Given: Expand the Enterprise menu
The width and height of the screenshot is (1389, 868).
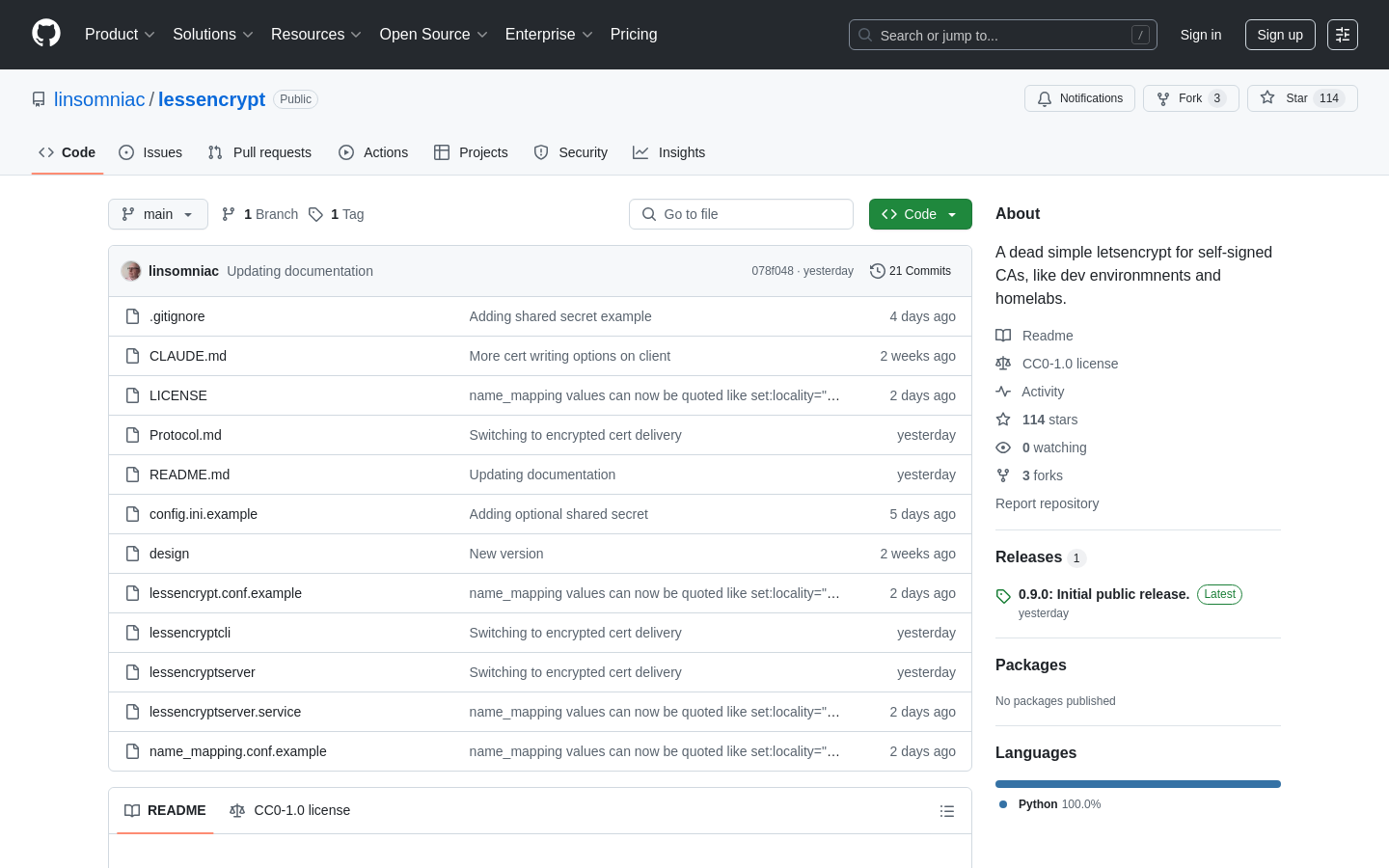Looking at the screenshot, I should (549, 34).
